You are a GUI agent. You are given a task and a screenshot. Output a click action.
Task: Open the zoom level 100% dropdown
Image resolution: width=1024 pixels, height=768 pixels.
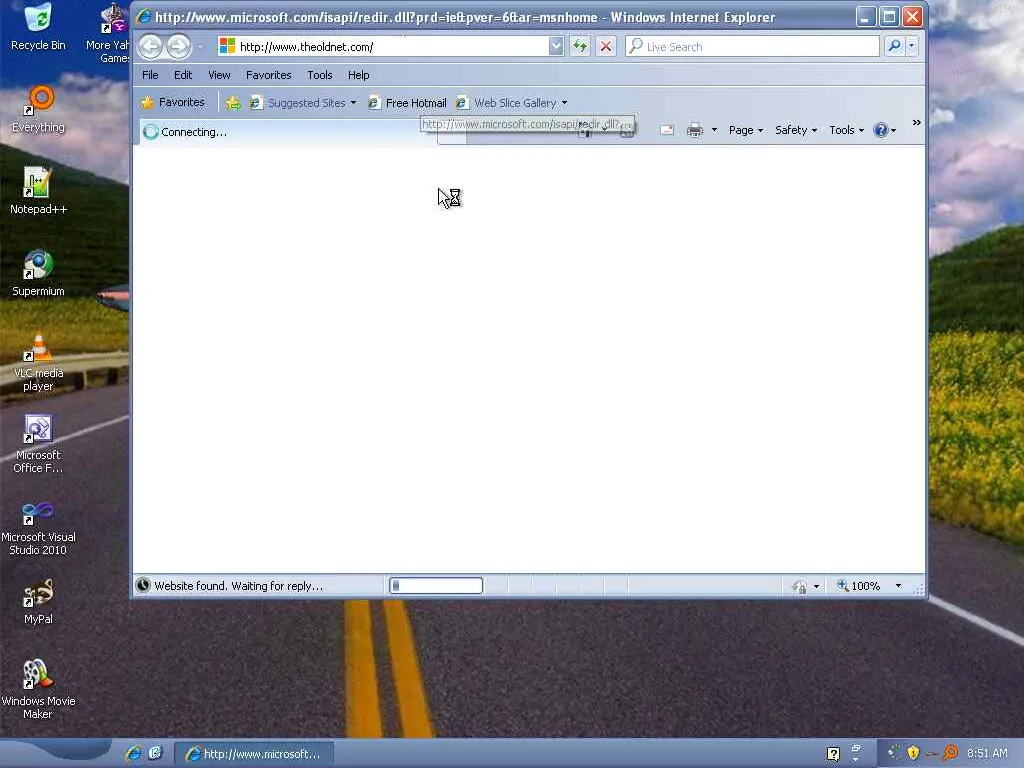click(x=898, y=586)
